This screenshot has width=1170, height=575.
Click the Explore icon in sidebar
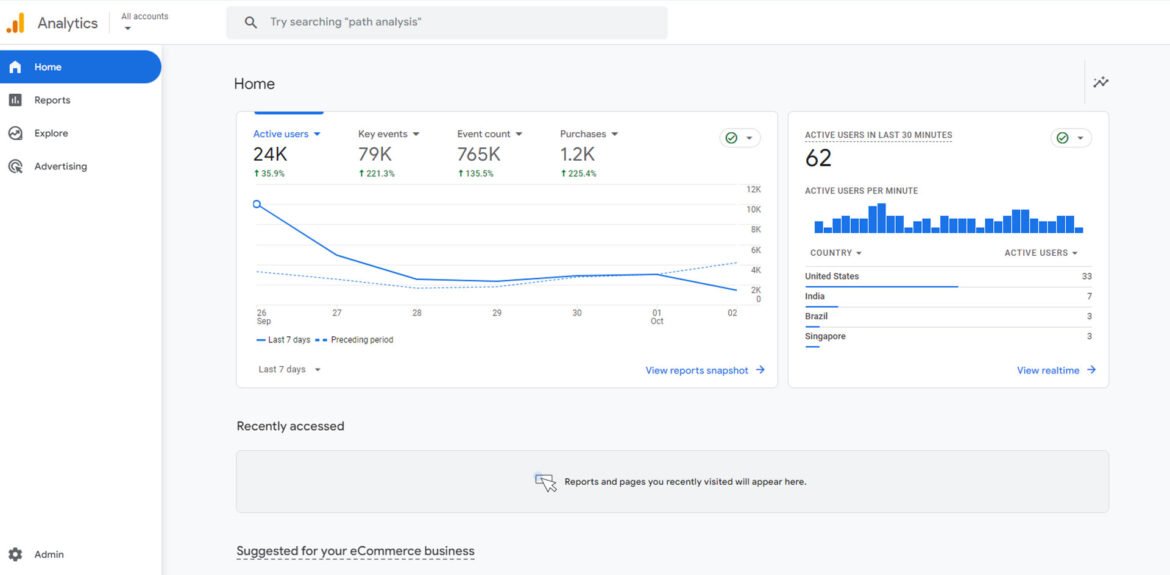pyautogui.click(x=15, y=133)
